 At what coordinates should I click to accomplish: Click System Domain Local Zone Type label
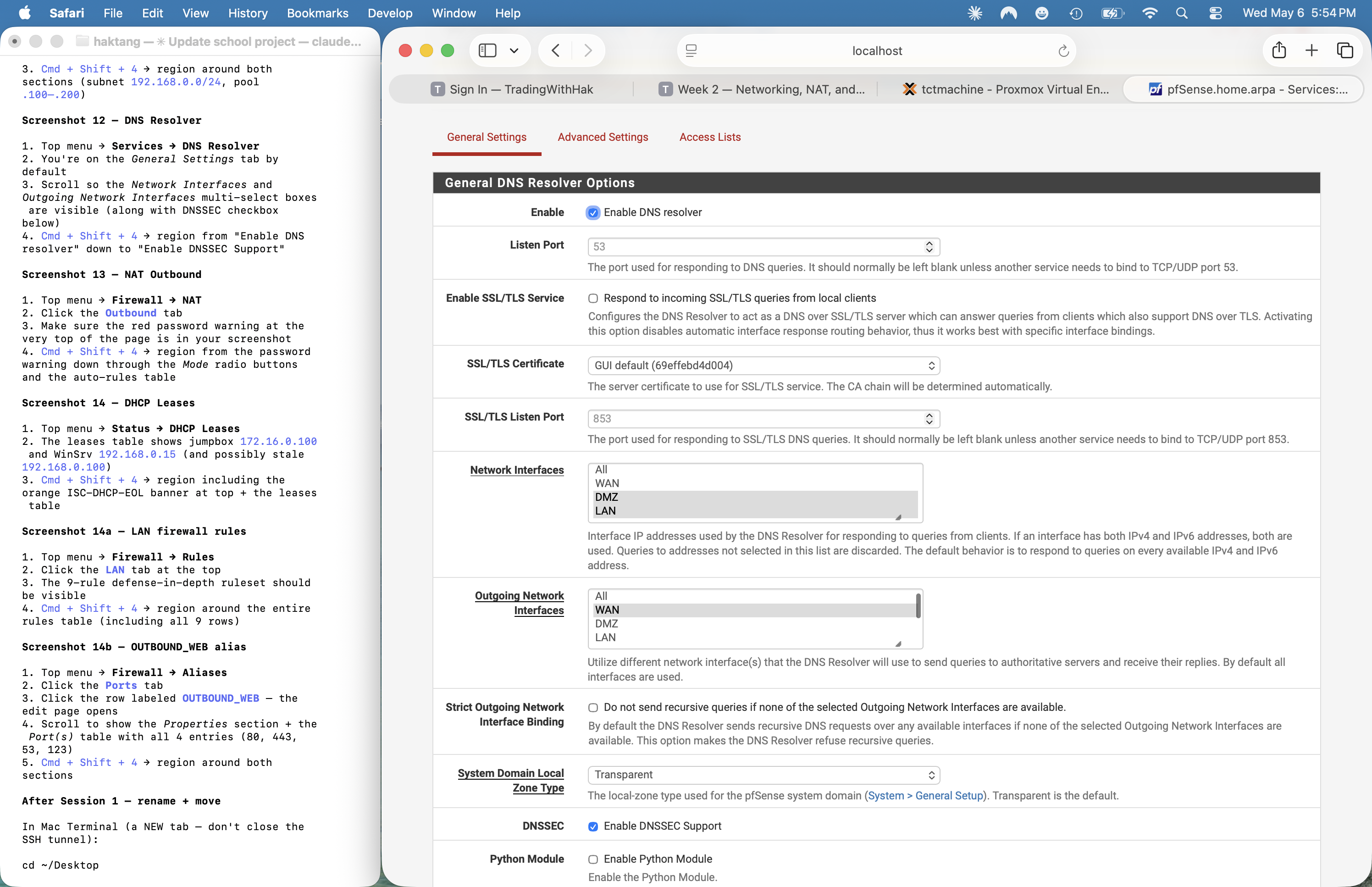tap(510, 781)
